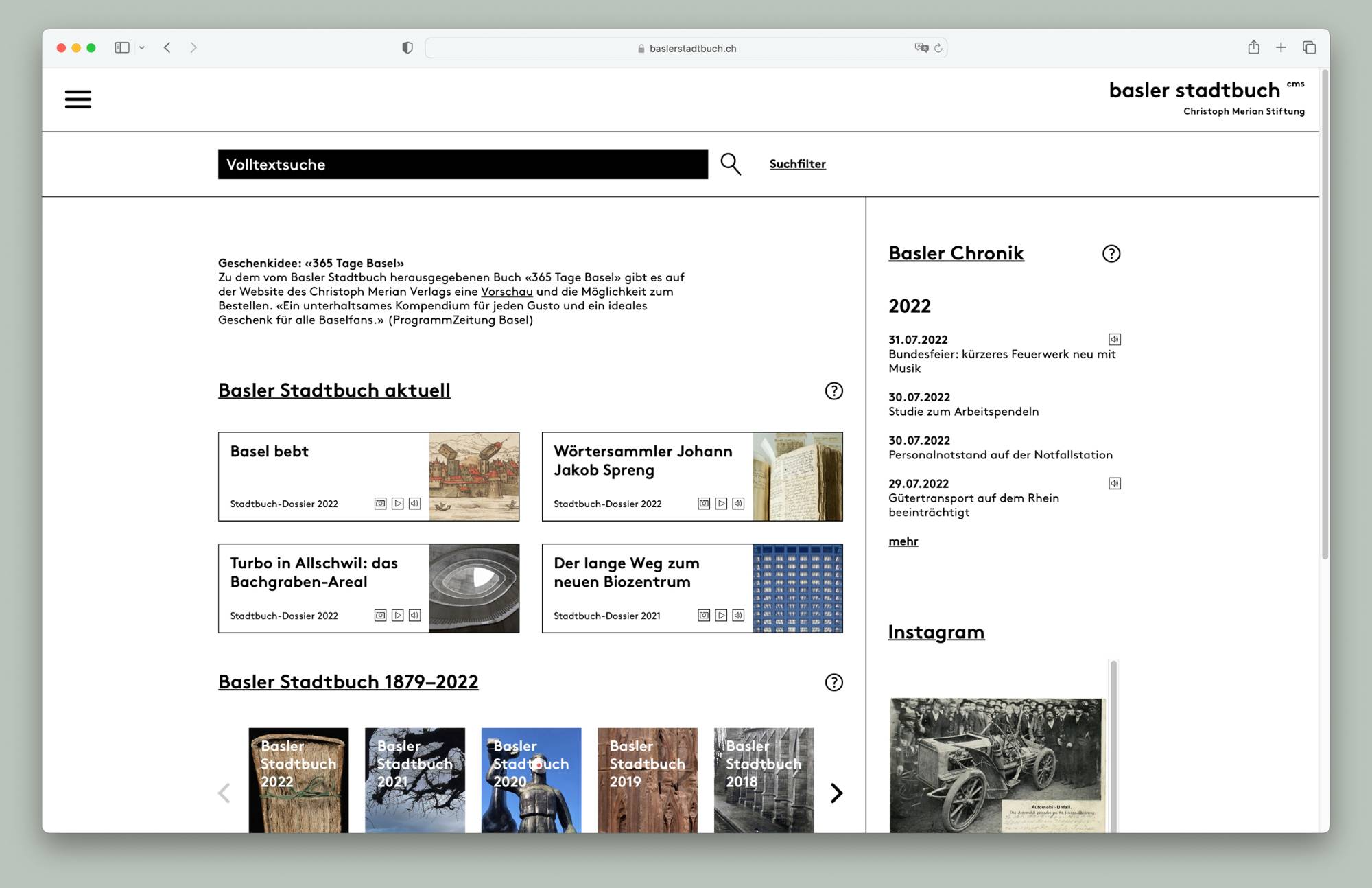The height and width of the screenshot is (888, 1372).
Task: Click audio icon on Turbo in Allschwil card
Action: 415,616
